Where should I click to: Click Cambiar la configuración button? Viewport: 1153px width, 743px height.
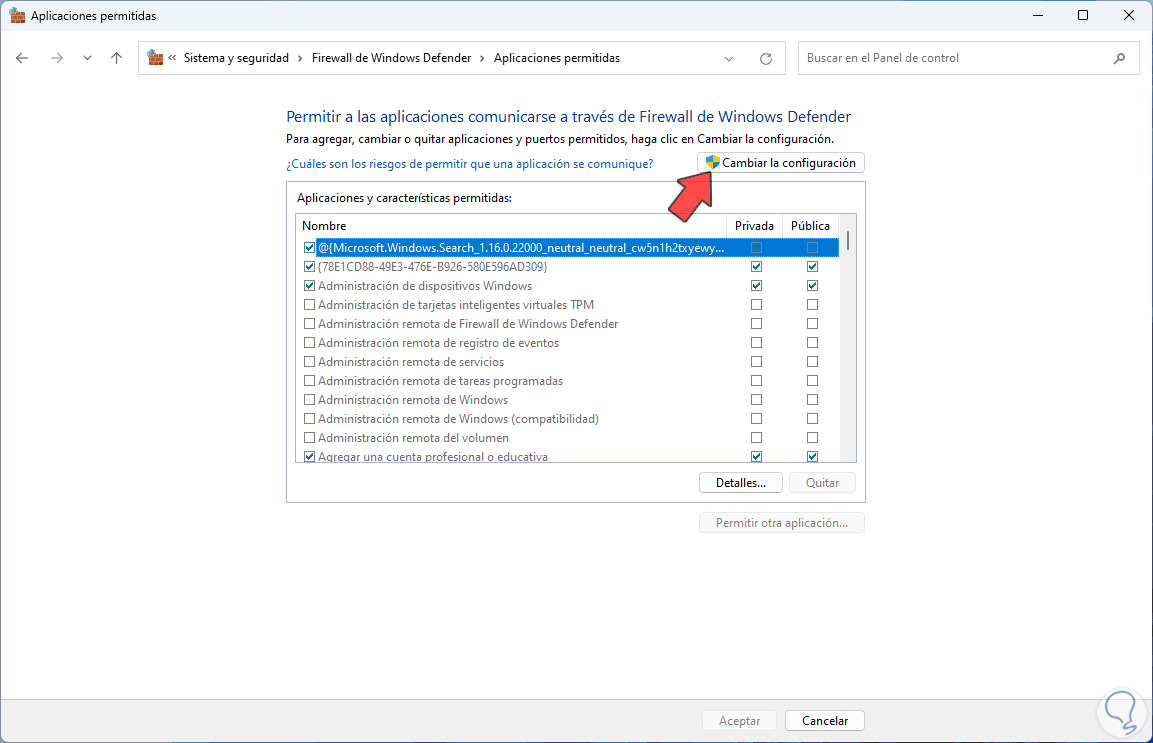[781, 163]
